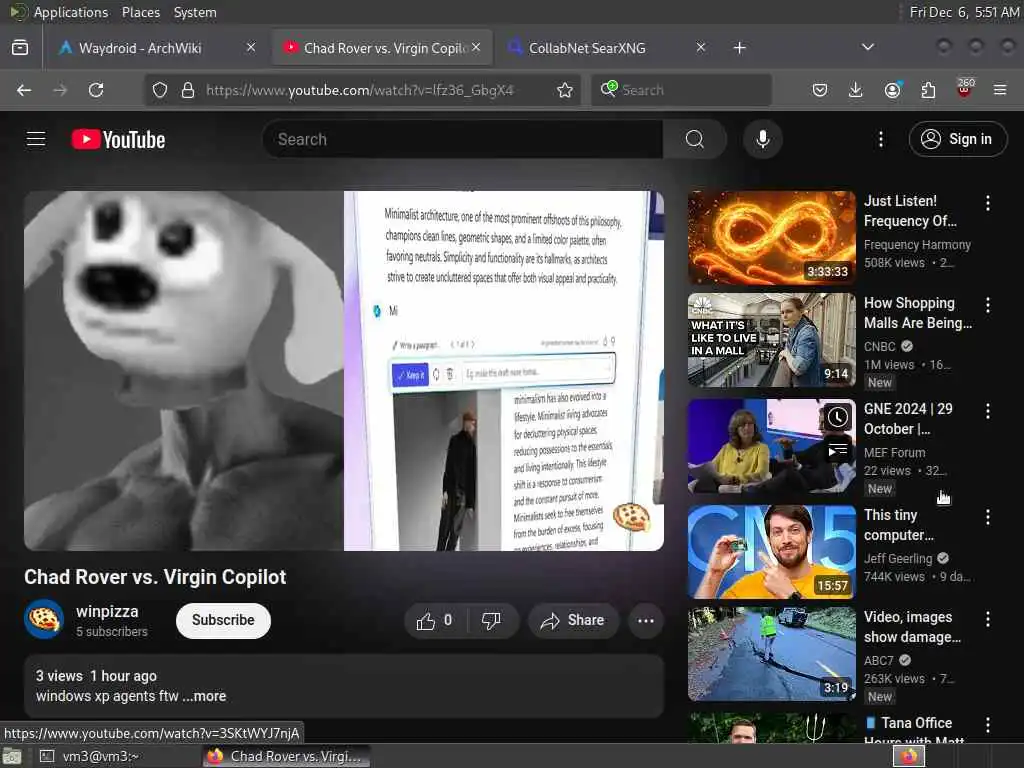Open a new browser tab

click(x=739, y=48)
